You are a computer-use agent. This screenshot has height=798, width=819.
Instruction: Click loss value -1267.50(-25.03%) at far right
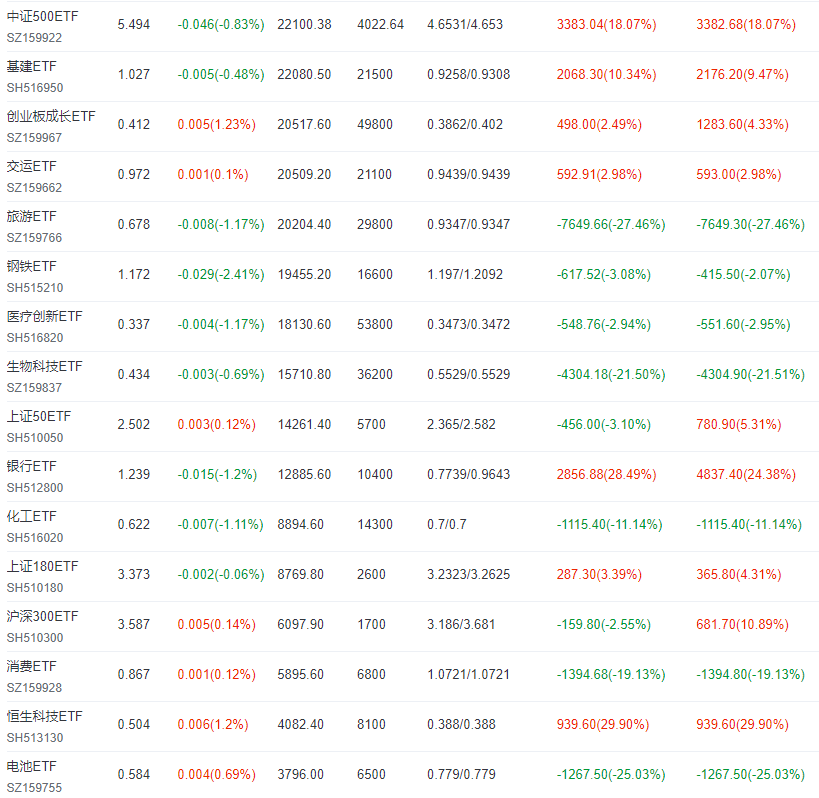coord(751,774)
